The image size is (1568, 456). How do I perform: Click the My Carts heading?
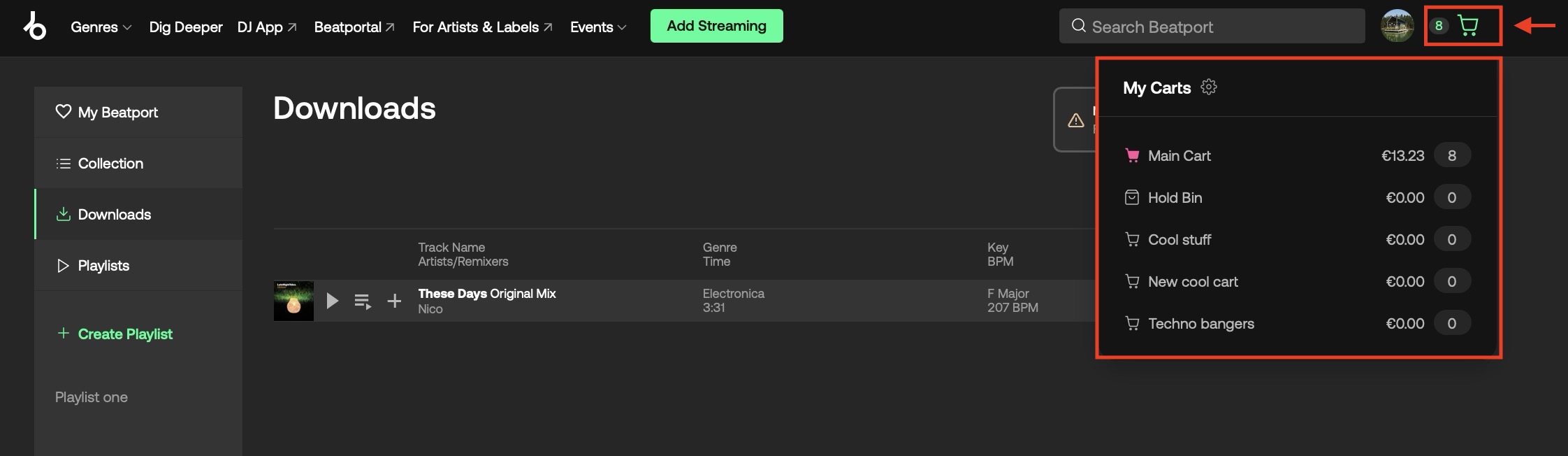point(1156,87)
